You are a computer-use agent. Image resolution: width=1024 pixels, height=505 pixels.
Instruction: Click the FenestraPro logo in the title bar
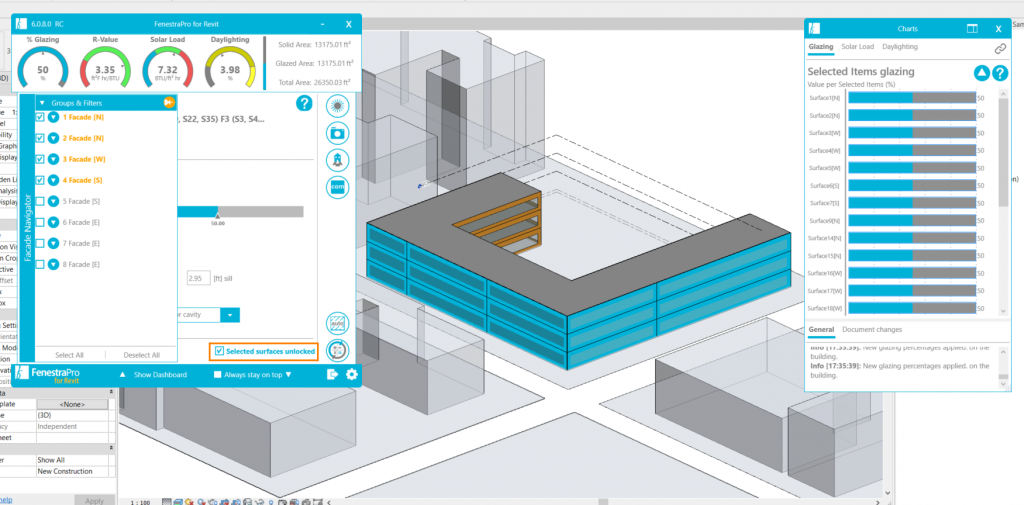[x=21, y=24]
